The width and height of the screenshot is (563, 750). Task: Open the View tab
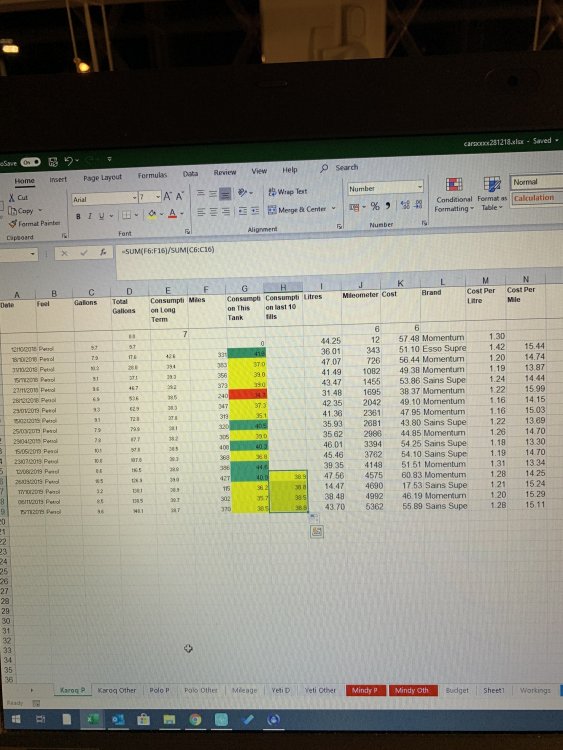[x=259, y=171]
